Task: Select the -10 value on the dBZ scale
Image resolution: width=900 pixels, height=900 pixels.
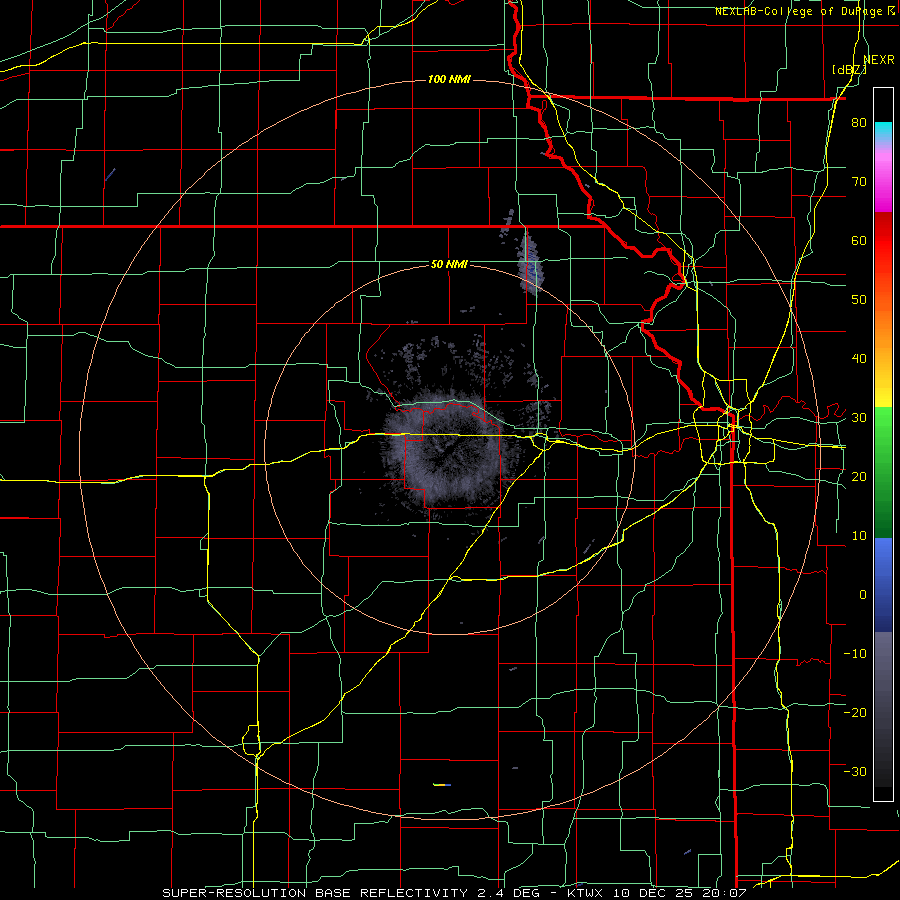Action: 855,653
